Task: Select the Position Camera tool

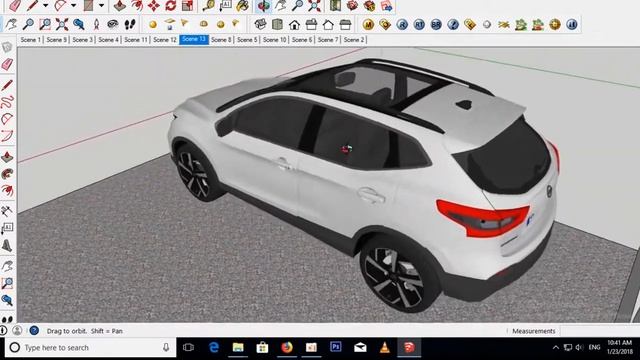Action: (96, 24)
